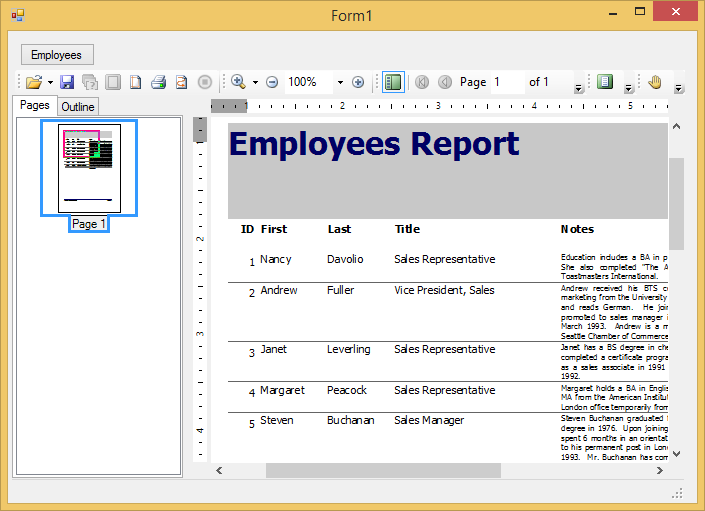This screenshot has width=705, height=511.
Task: Switch to the Outline tab
Action: click(x=78, y=107)
